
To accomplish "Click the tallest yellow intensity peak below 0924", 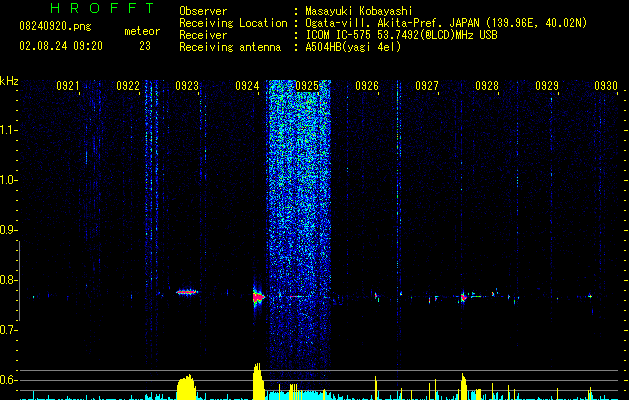I will click(x=258, y=381).
